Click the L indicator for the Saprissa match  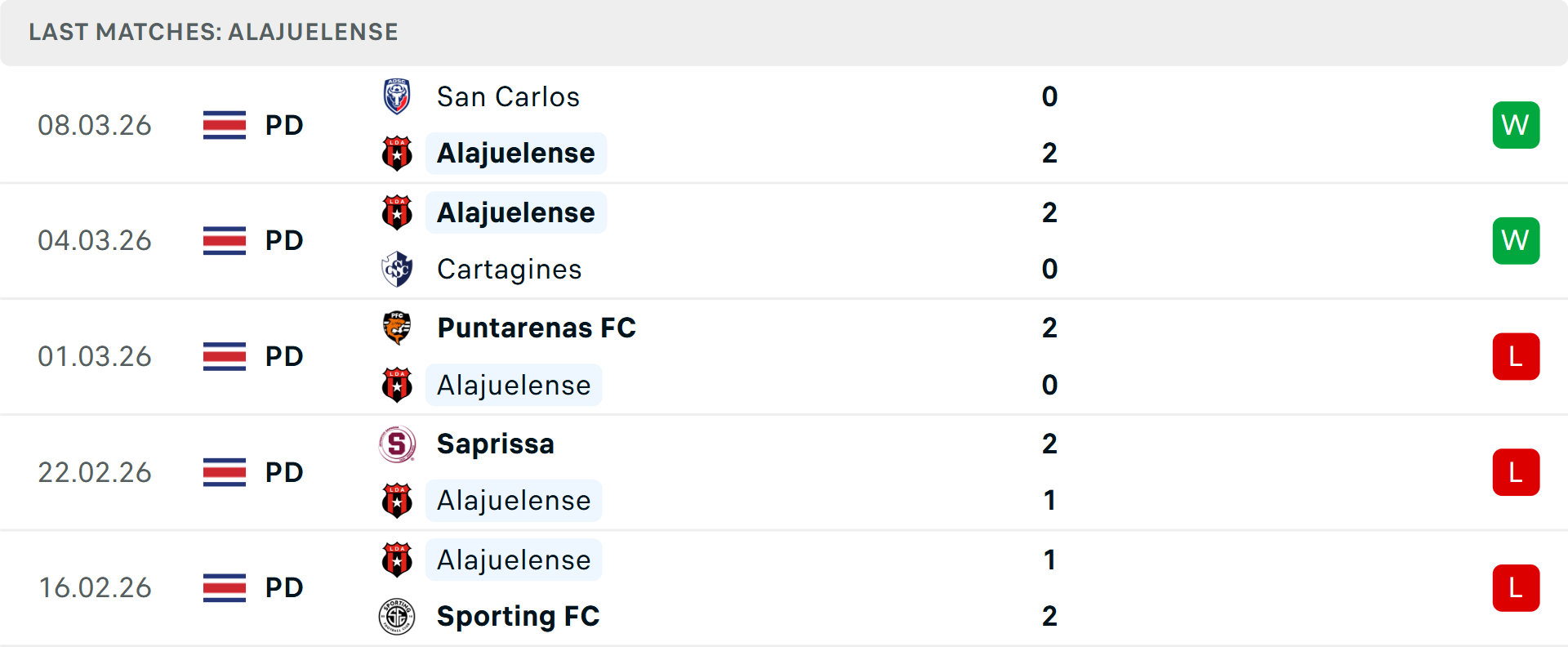pyautogui.click(x=1516, y=472)
